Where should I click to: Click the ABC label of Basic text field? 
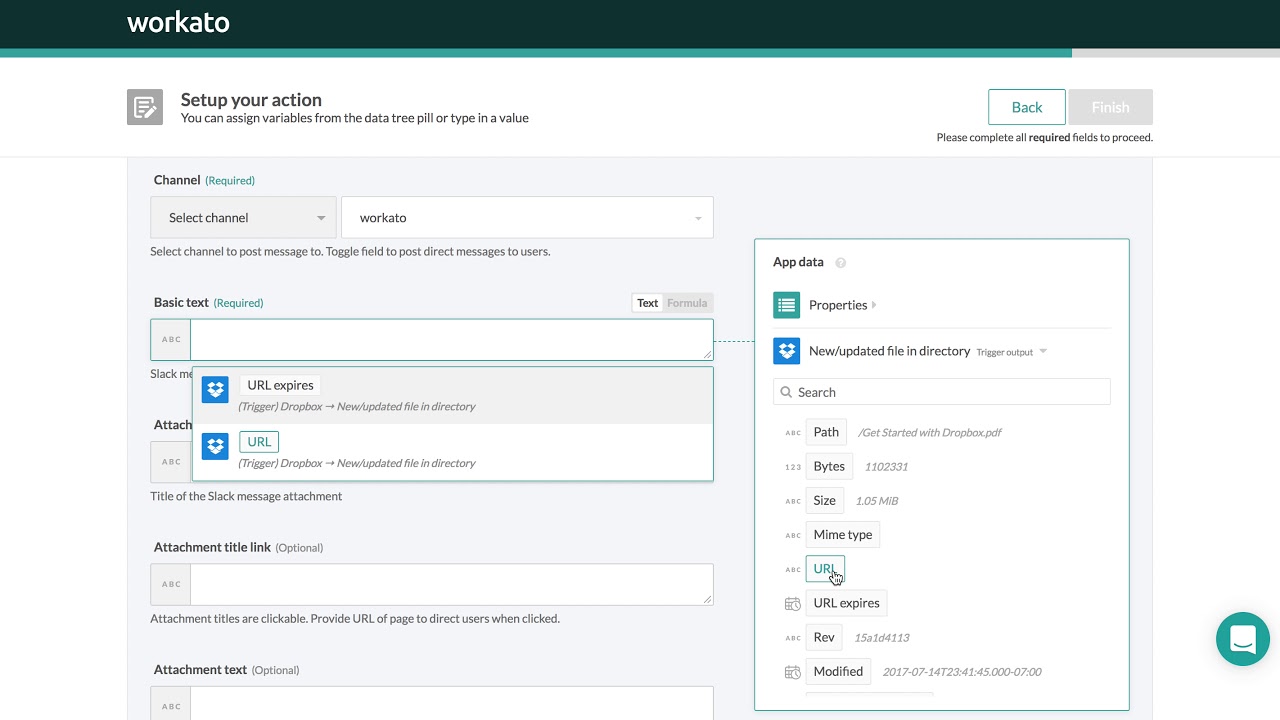tap(171, 340)
